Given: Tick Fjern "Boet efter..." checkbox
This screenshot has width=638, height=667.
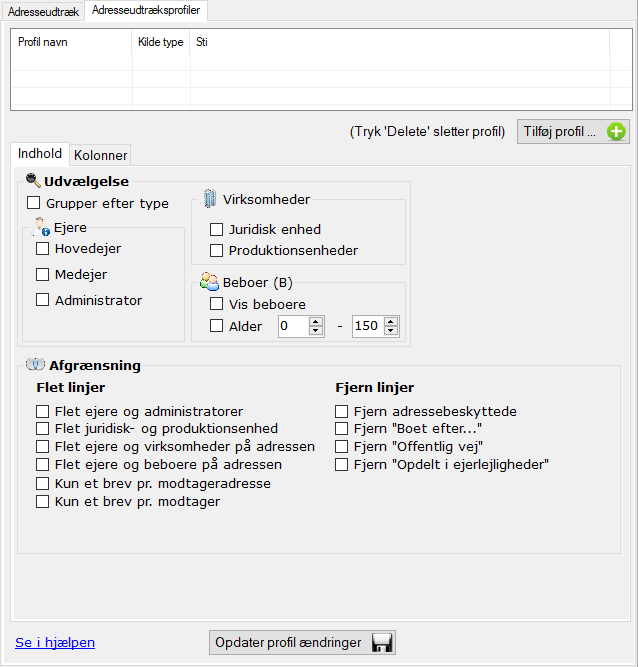Looking at the screenshot, I should (342, 428).
